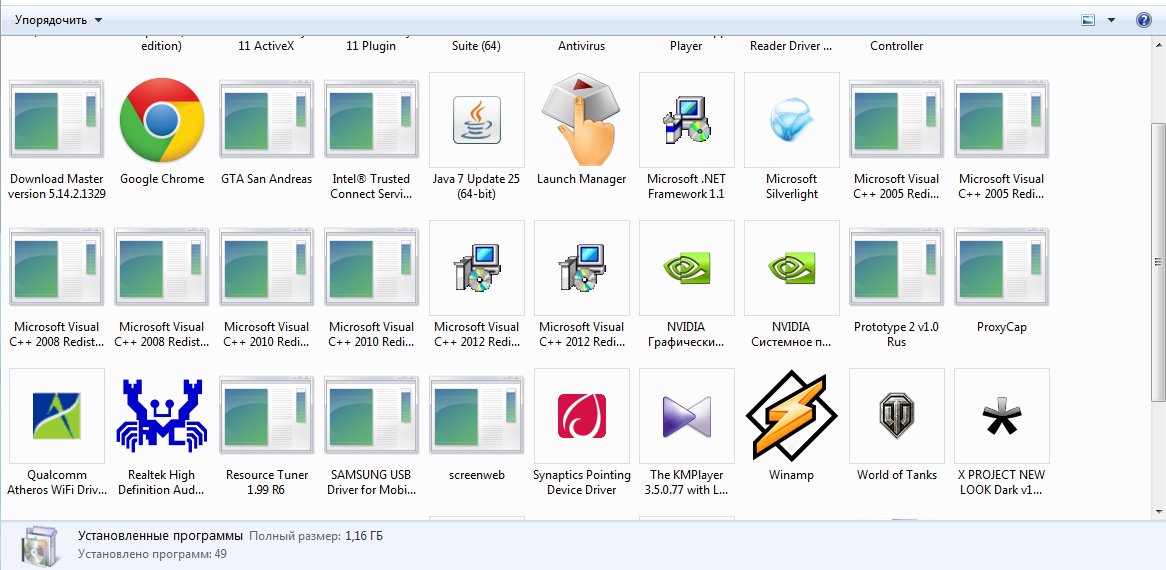The height and width of the screenshot is (570, 1166).
Task: Click the scrollbar up arrow
Action: point(1158,45)
